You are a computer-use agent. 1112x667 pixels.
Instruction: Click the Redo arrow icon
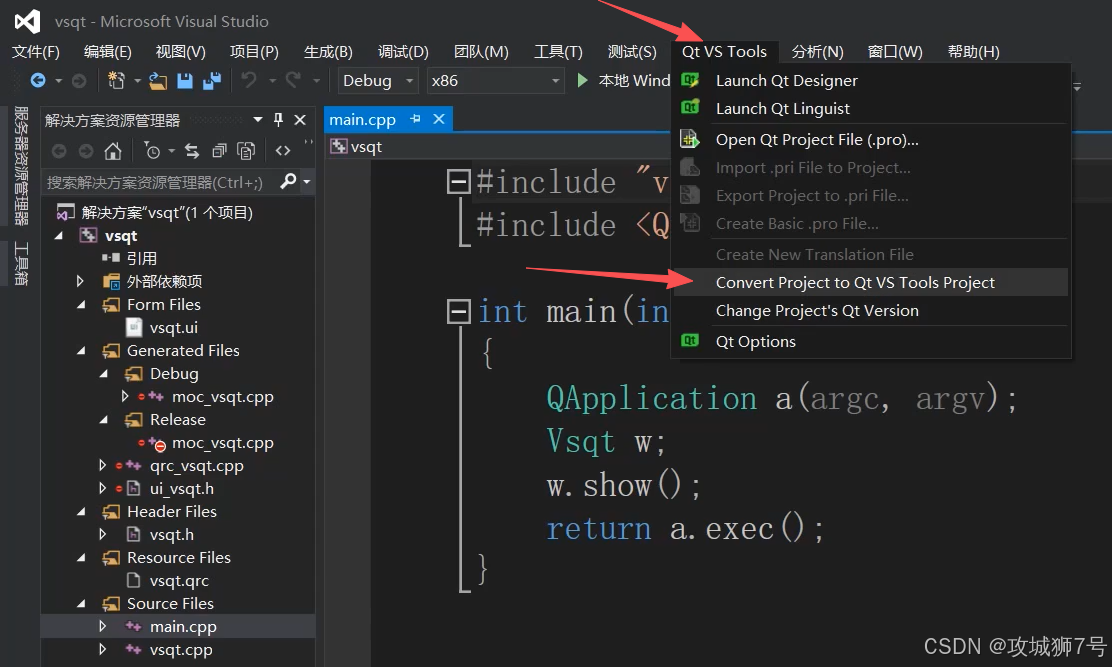click(x=293, y=80)
